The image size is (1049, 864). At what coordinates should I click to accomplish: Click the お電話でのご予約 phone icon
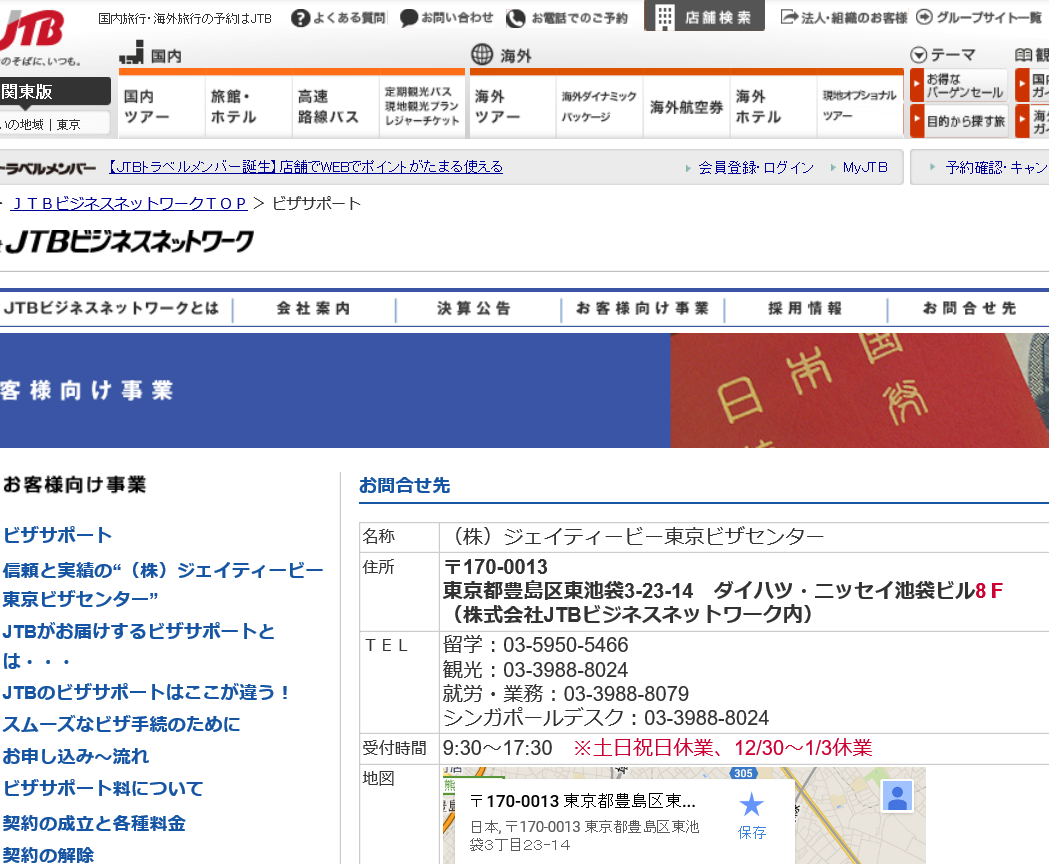(515, 18)
